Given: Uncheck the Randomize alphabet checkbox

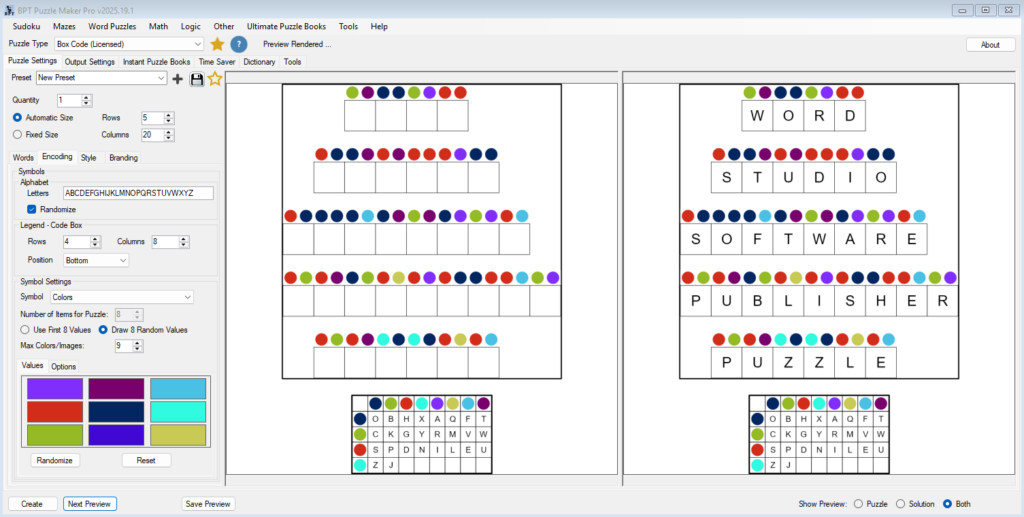Looking at the screenshot, I should pos(32,209).
